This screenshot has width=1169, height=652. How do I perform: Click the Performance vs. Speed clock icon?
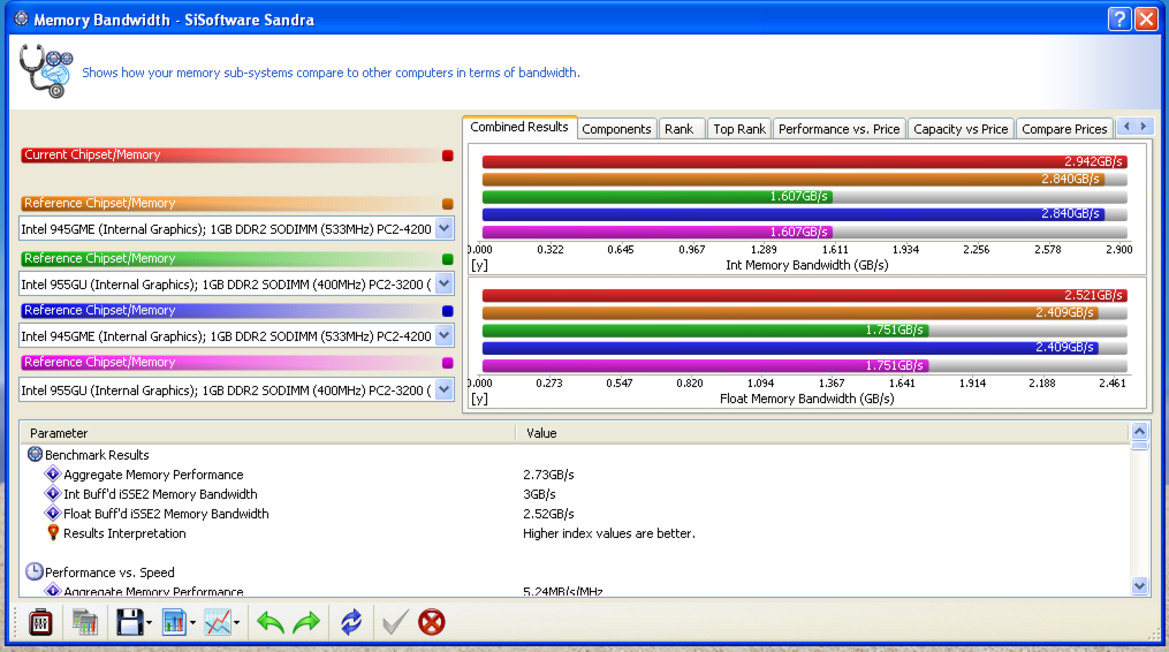34,572
